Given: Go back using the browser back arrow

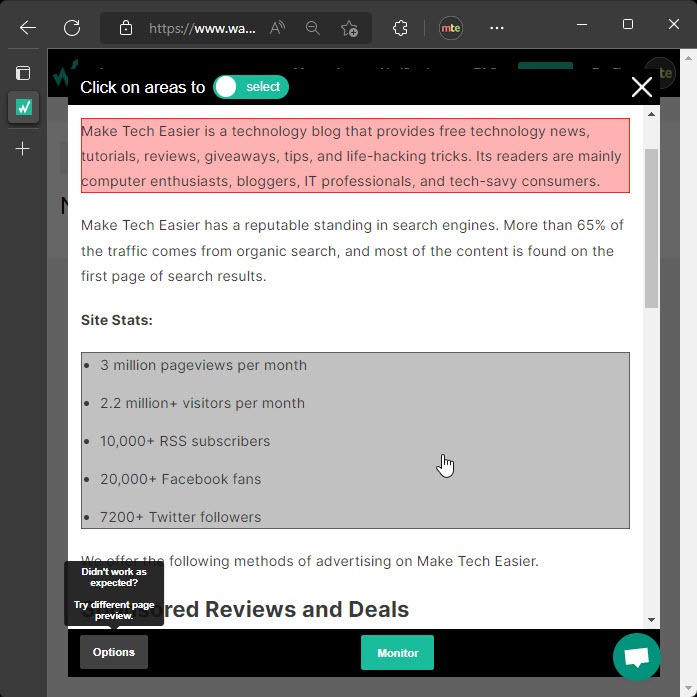Looking at the screenshot, I should click(28, 28).
